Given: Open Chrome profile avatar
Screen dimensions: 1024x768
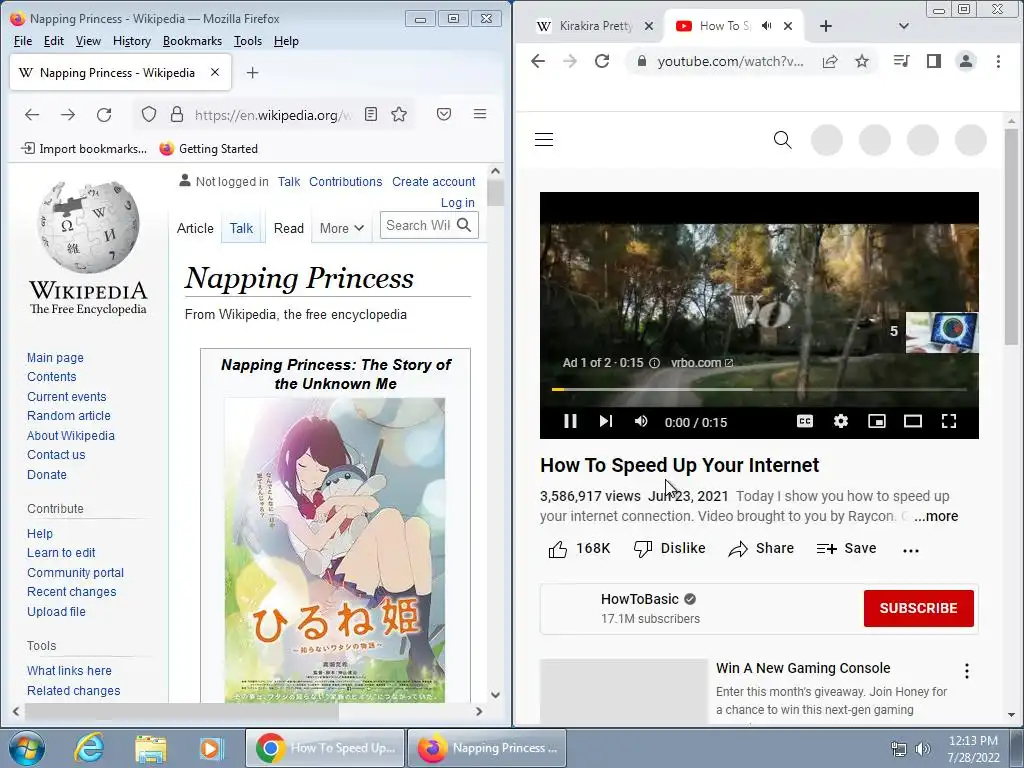Looking at the screenshot, I should point(966,61).
